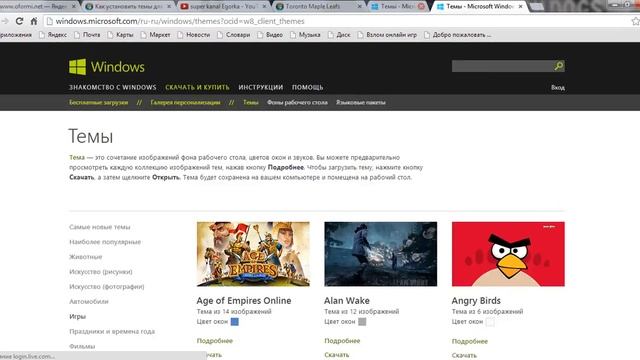Select Автомобили category

coord(89,301)
